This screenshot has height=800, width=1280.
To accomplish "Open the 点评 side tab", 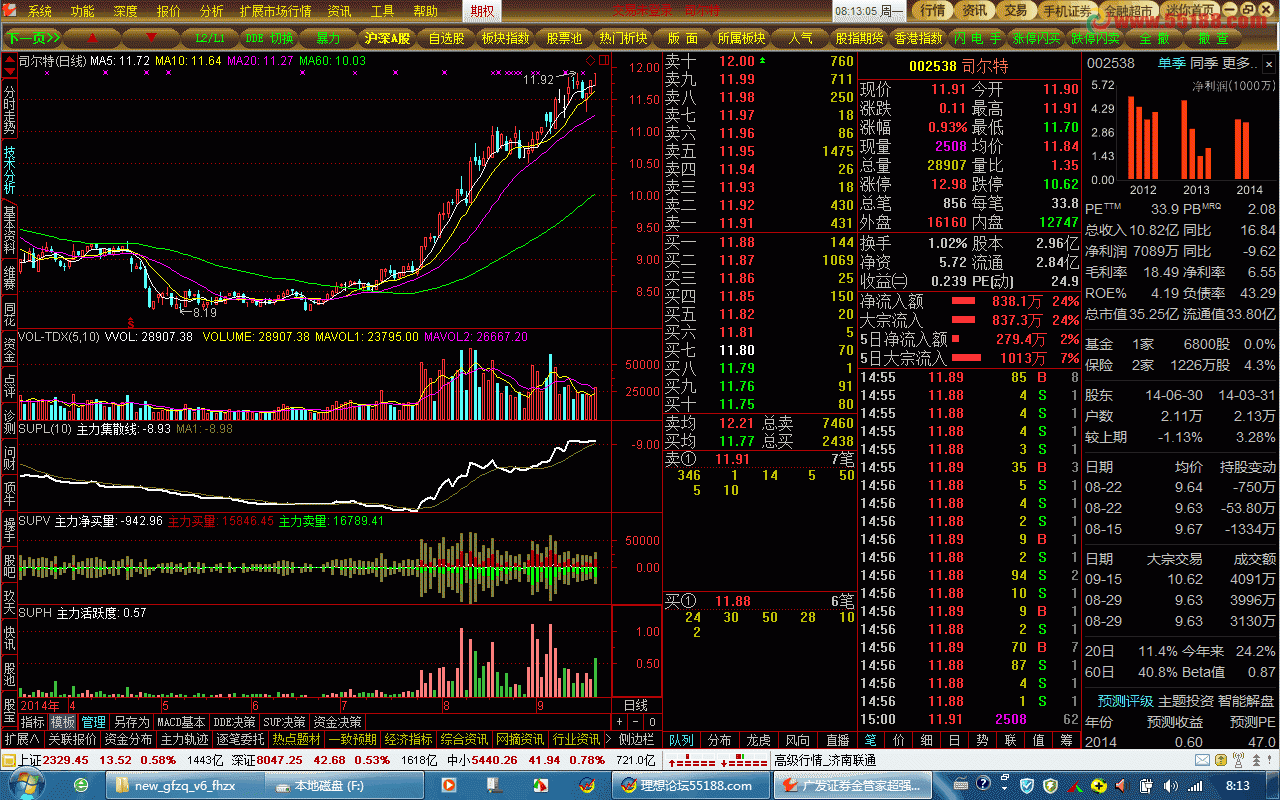I will [x=9, y=385].
